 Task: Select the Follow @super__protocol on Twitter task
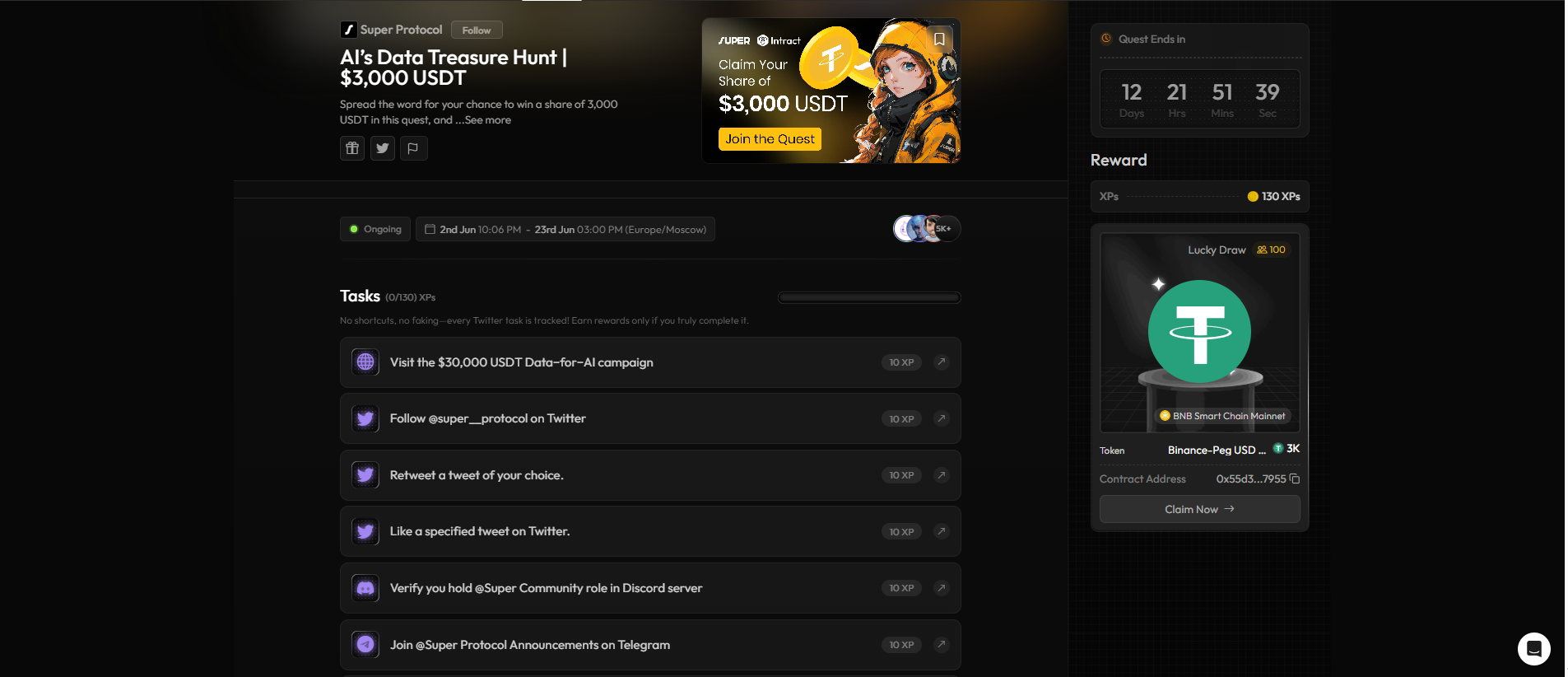[x=650, y=418]
